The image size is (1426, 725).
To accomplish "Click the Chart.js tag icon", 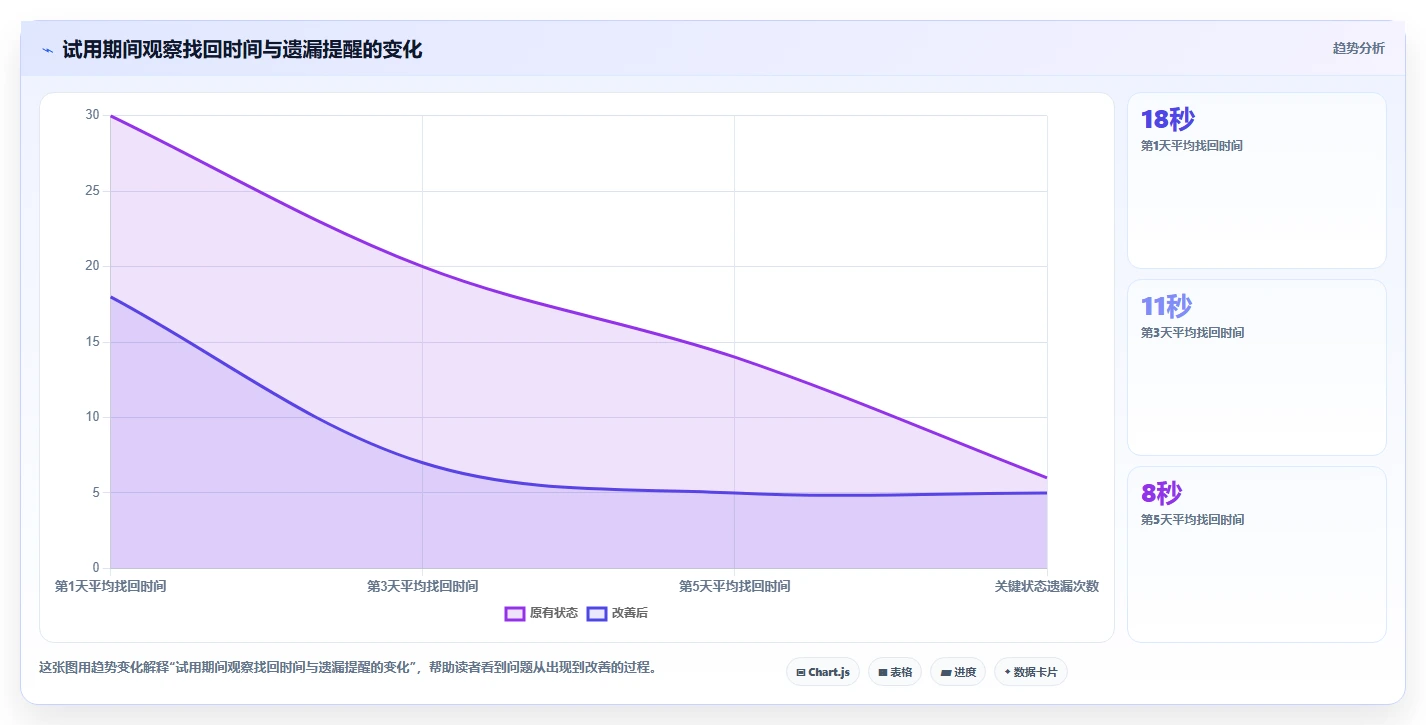I will [x=801, y=673].
